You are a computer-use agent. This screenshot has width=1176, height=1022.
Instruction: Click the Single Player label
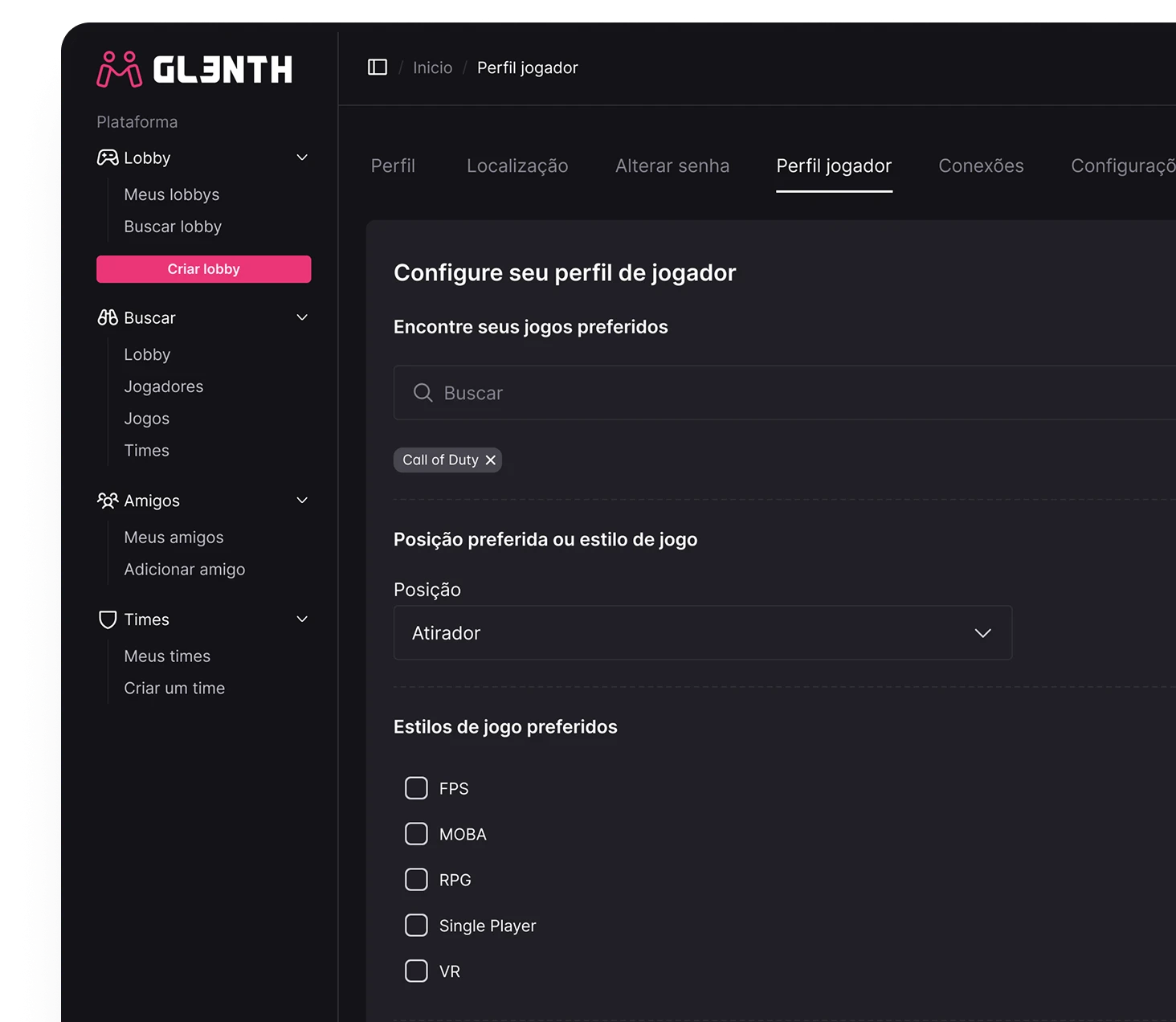click(x=488, y=926)
